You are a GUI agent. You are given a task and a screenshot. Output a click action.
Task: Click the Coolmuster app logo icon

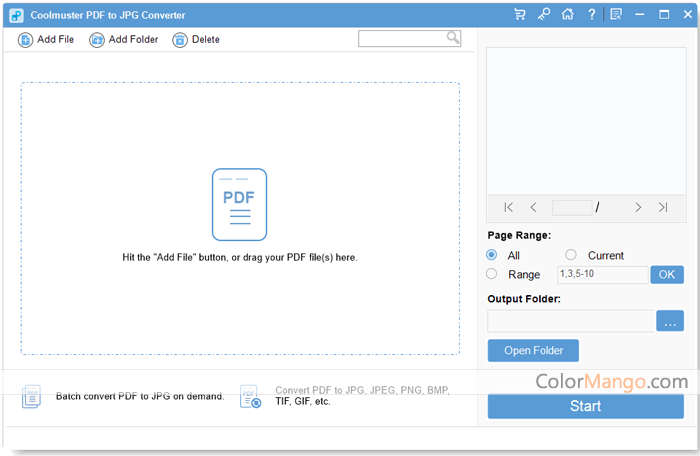(17, 15)
